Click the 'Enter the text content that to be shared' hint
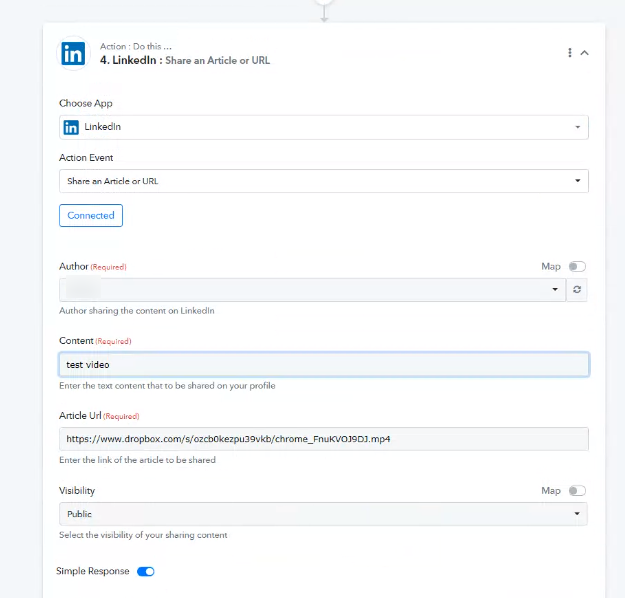 [x=167, y=386]
